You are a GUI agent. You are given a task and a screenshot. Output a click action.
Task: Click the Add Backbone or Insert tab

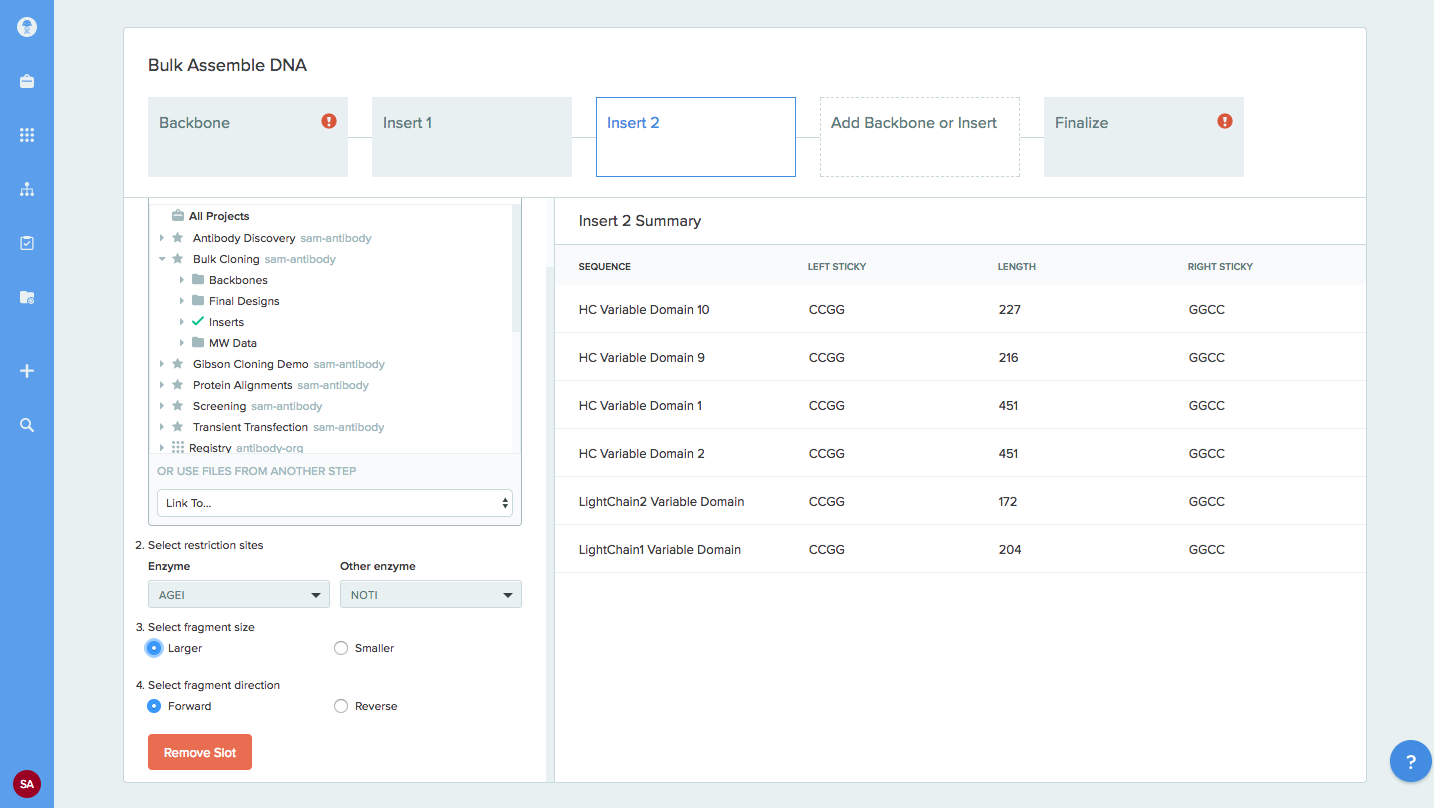tap(920, 137)
